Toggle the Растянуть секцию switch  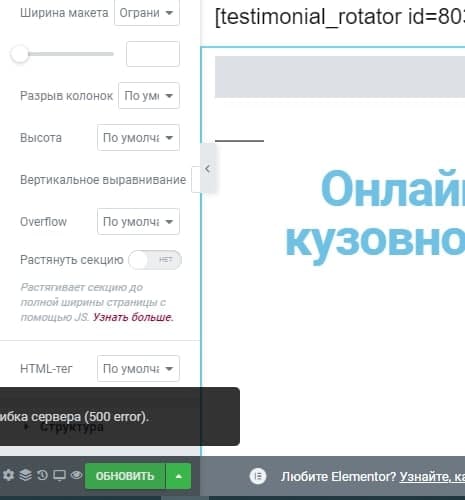pyautogui.click(x=155, y=260)
